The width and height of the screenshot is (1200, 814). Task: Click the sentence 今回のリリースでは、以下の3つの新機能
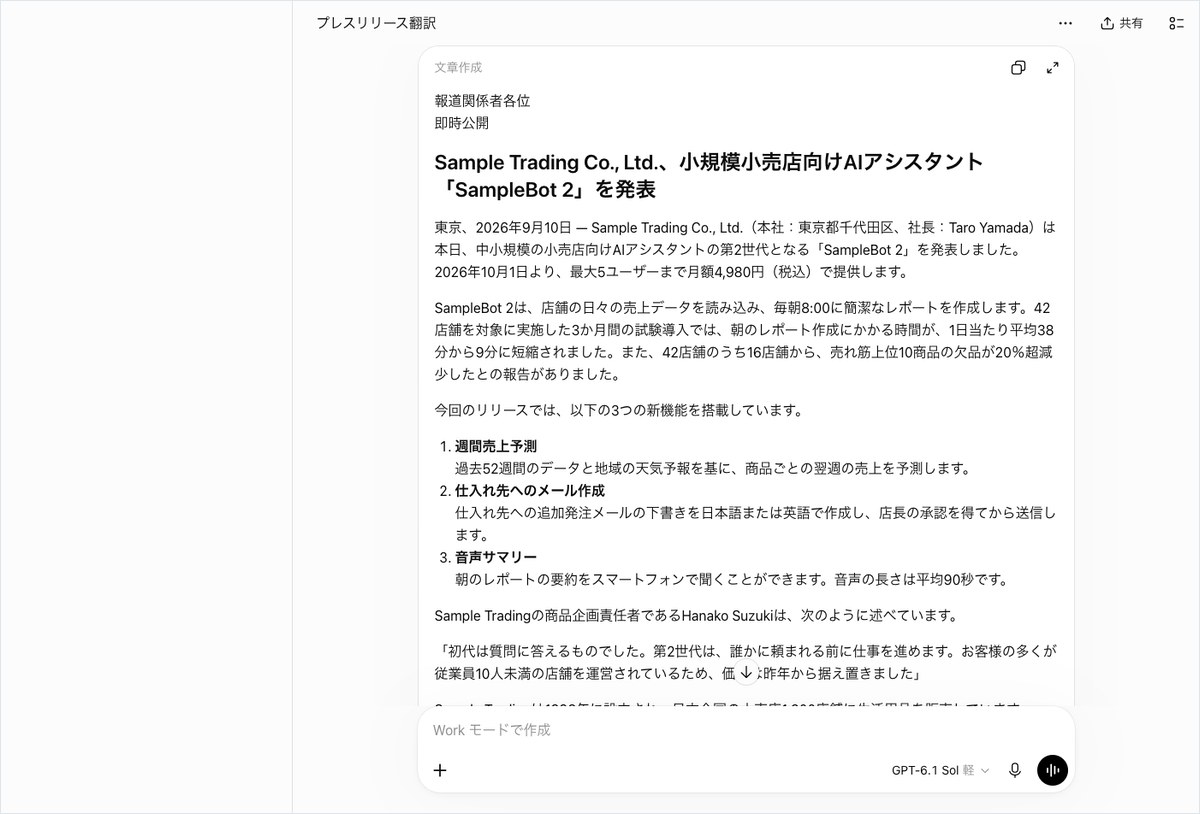coord(619,410)
